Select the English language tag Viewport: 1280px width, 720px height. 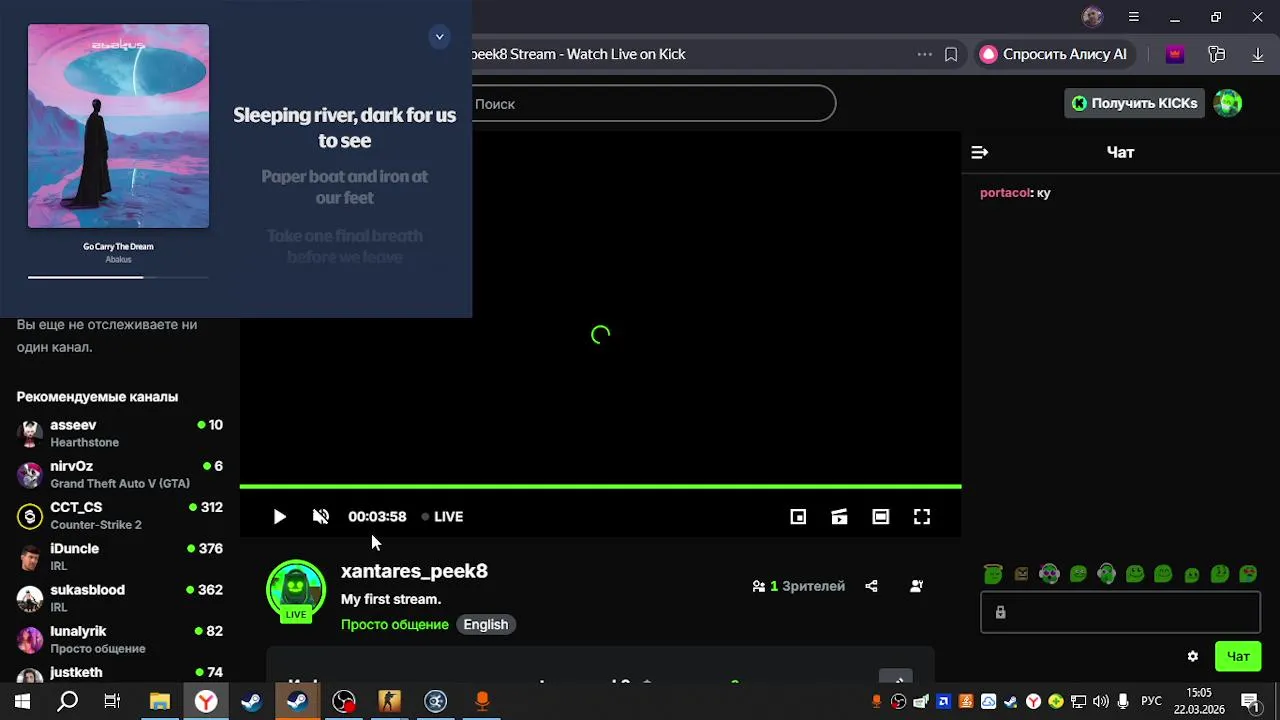click(486, 624)
